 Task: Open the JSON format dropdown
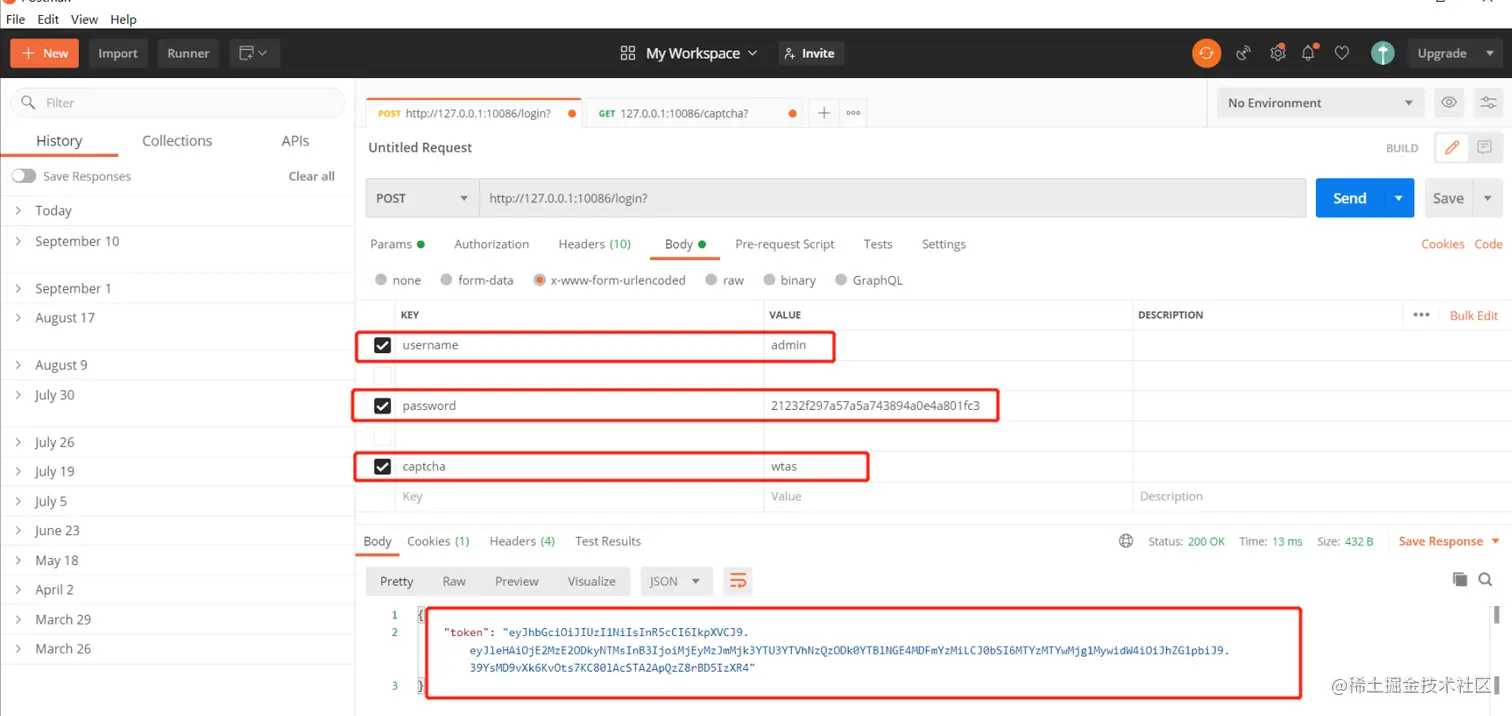[x=676, y=581]
